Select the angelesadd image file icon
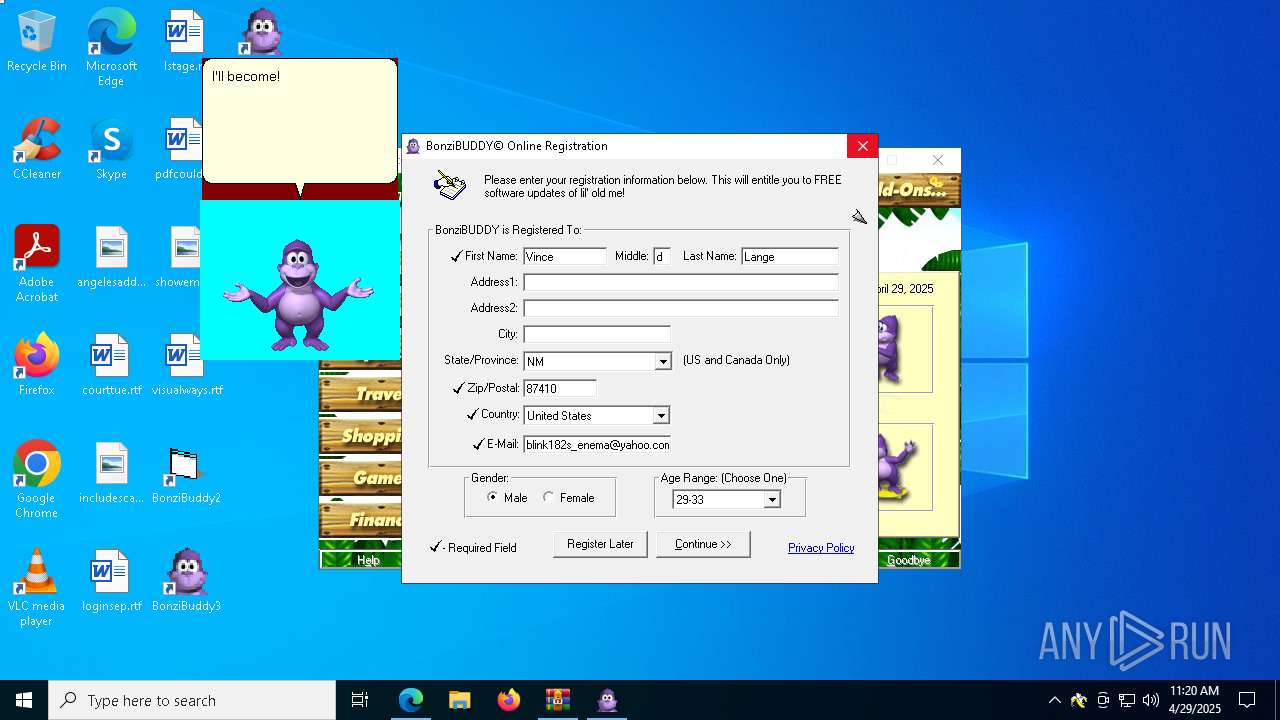1280x720 pixels. tap(111, 257)
